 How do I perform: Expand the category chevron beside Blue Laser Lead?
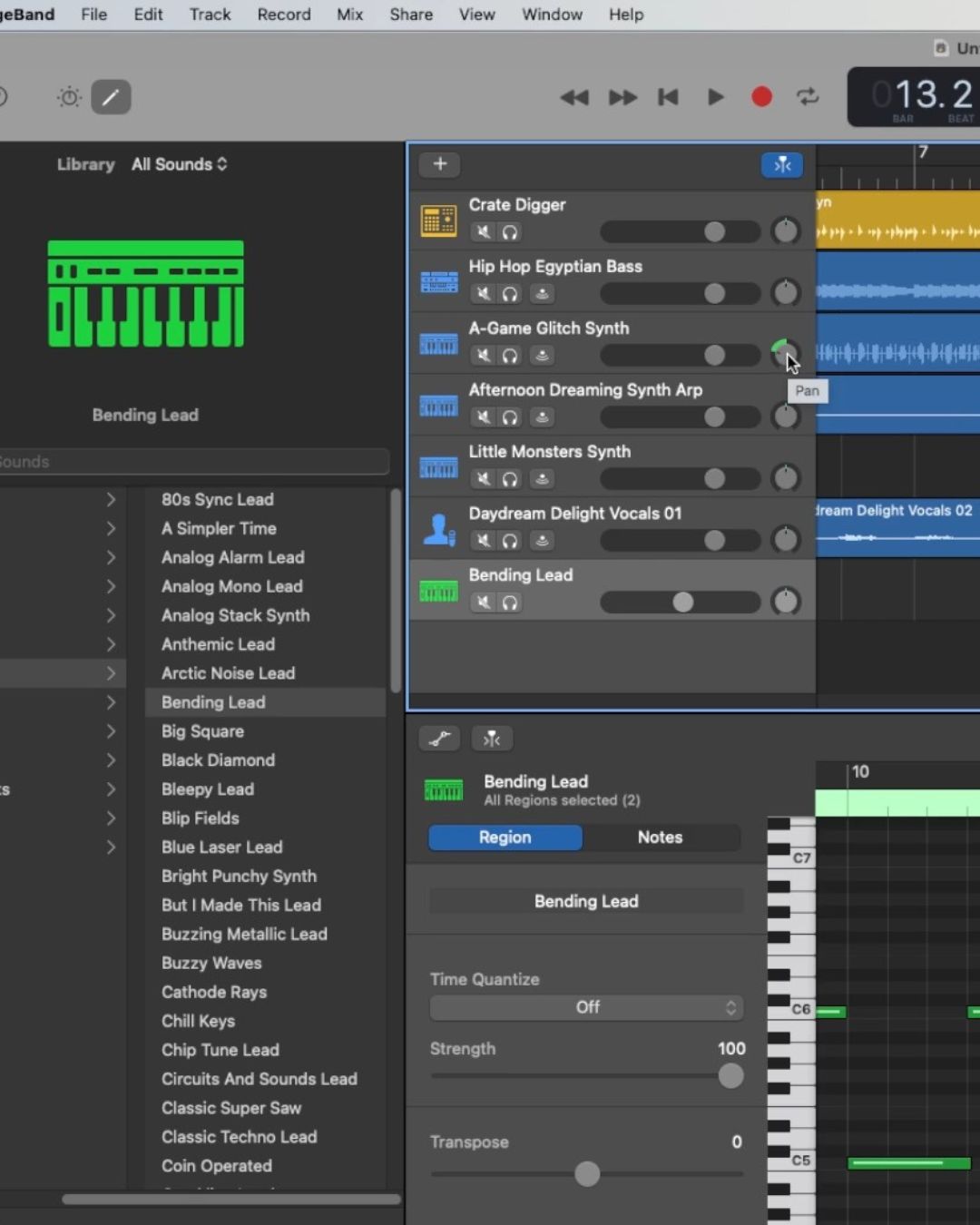click(x=111, y=848)
